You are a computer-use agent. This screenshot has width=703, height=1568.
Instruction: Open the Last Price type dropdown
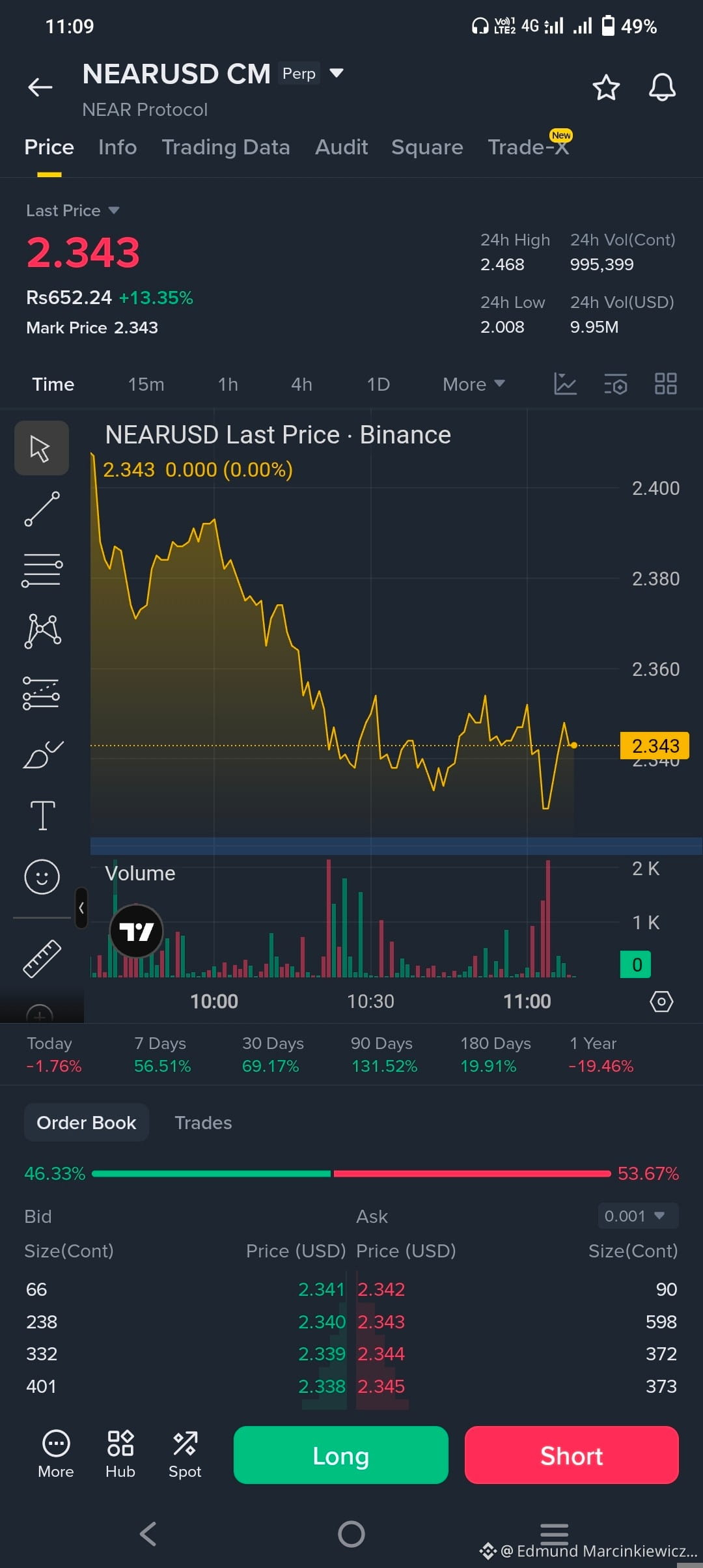(73, 210)
